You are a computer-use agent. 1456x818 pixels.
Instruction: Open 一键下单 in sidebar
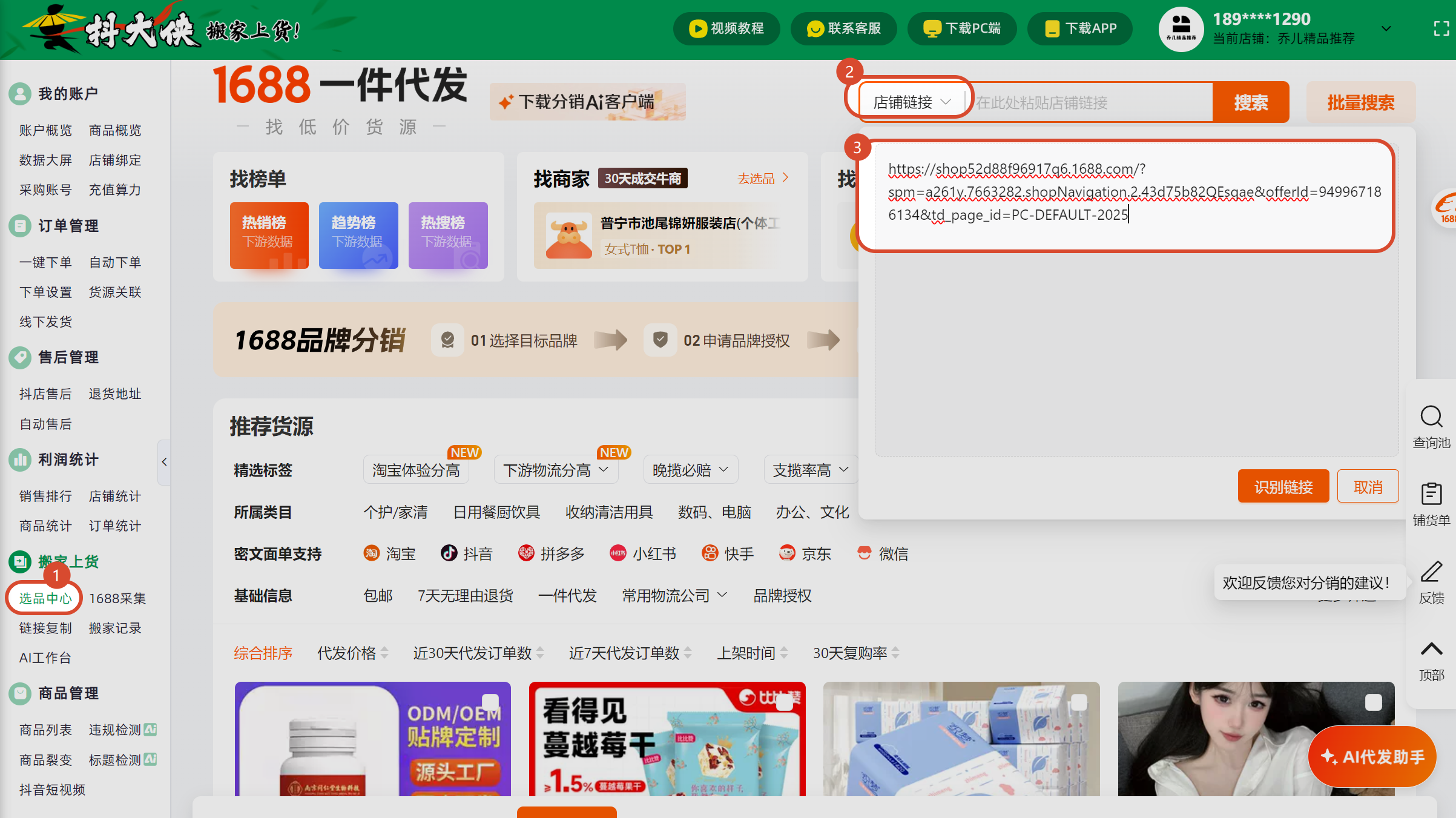[45, 262]
